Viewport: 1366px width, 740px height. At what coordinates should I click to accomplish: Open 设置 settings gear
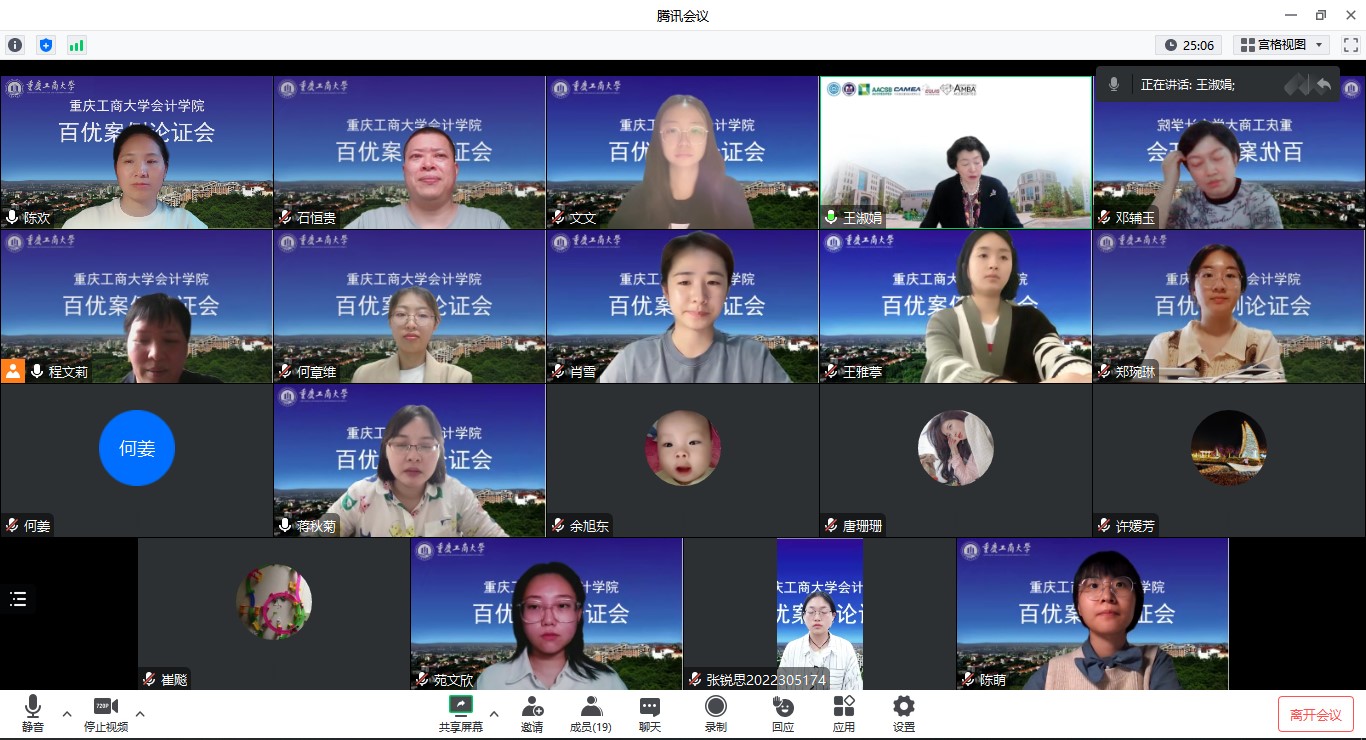point(904,714)
